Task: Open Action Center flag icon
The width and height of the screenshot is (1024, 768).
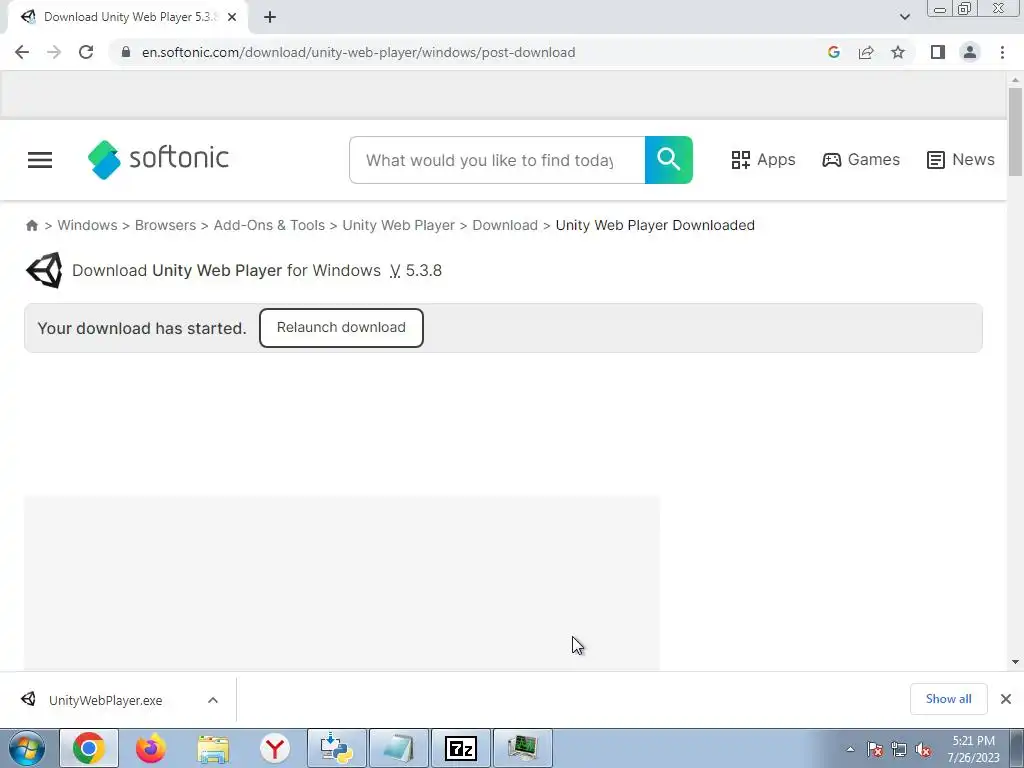Action: (x=875, y=749)
